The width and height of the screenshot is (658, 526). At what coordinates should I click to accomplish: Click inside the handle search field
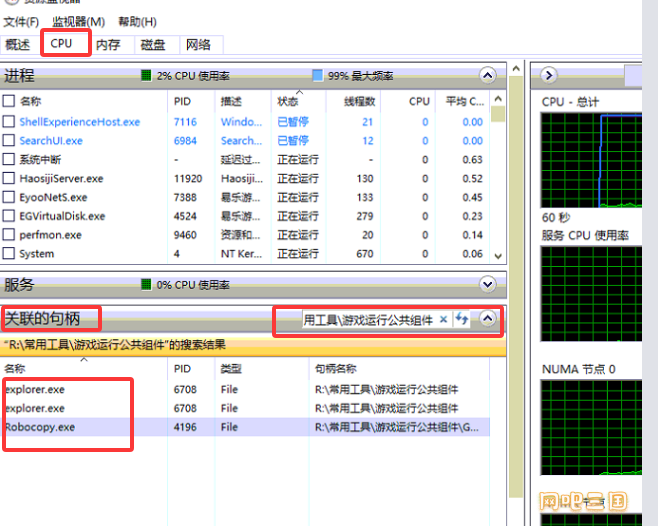368,320
